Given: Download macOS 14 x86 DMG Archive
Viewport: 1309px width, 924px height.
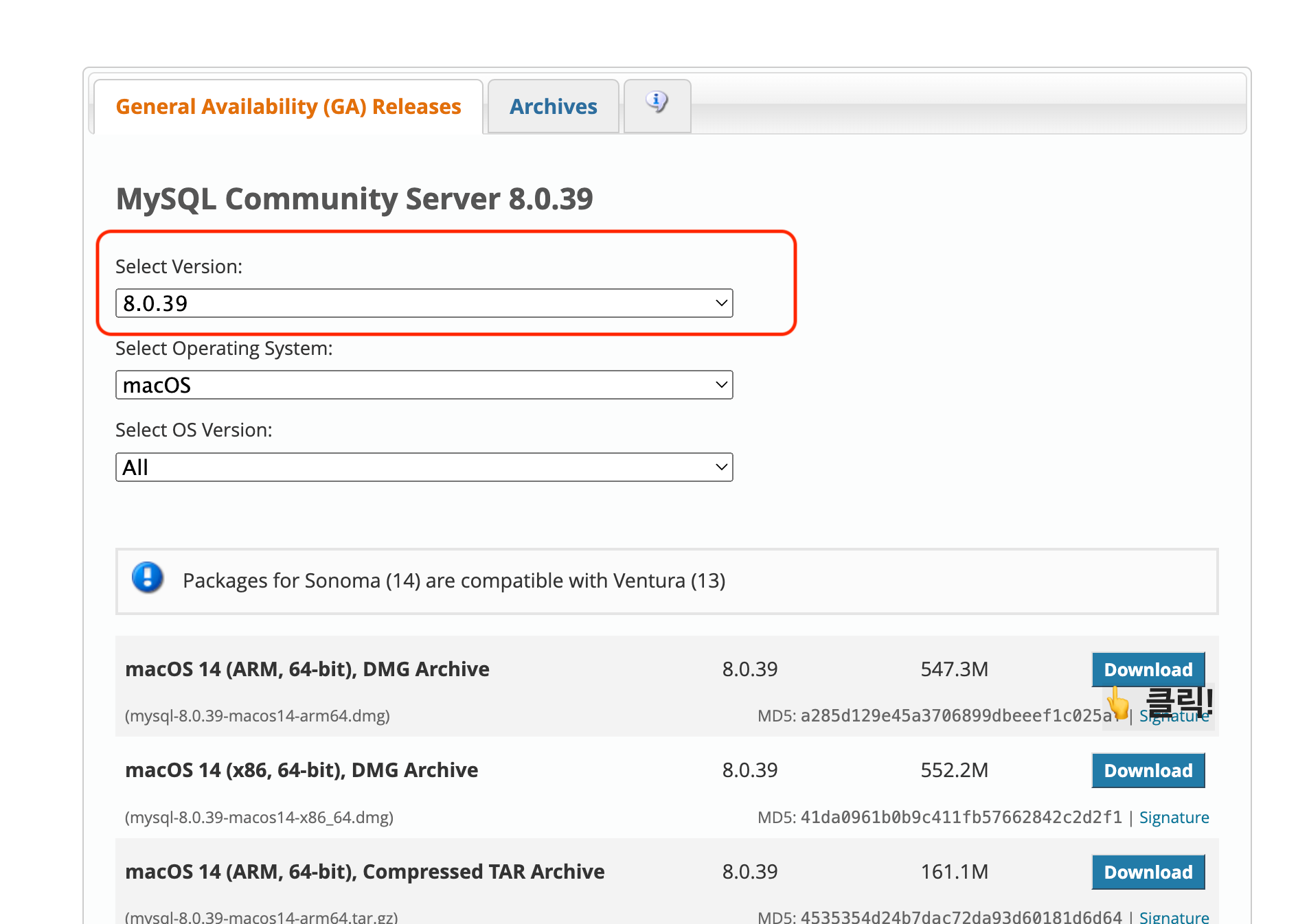Looking at the screenshot, I should coord(1148,770).
